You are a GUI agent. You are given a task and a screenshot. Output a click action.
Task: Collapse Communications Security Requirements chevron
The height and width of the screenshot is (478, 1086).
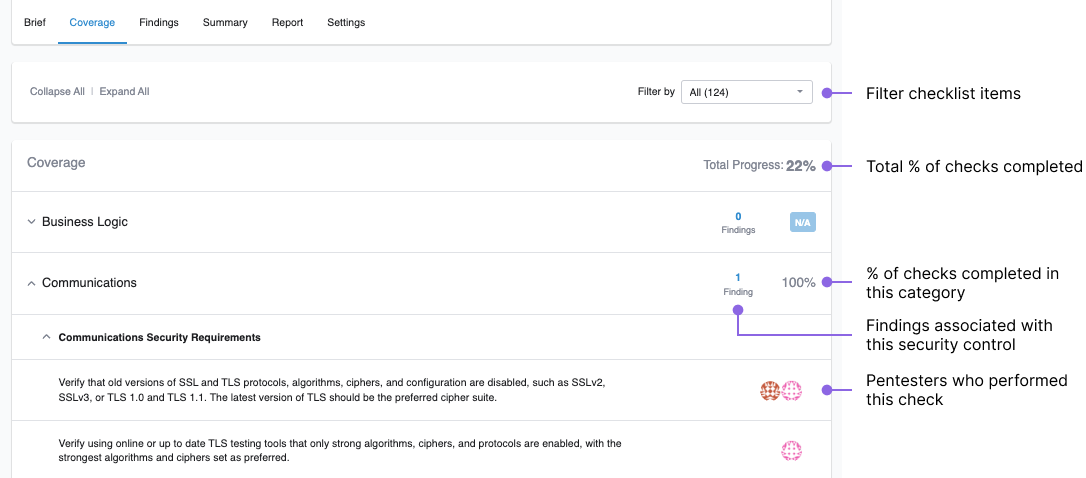(x=46, y=337)
